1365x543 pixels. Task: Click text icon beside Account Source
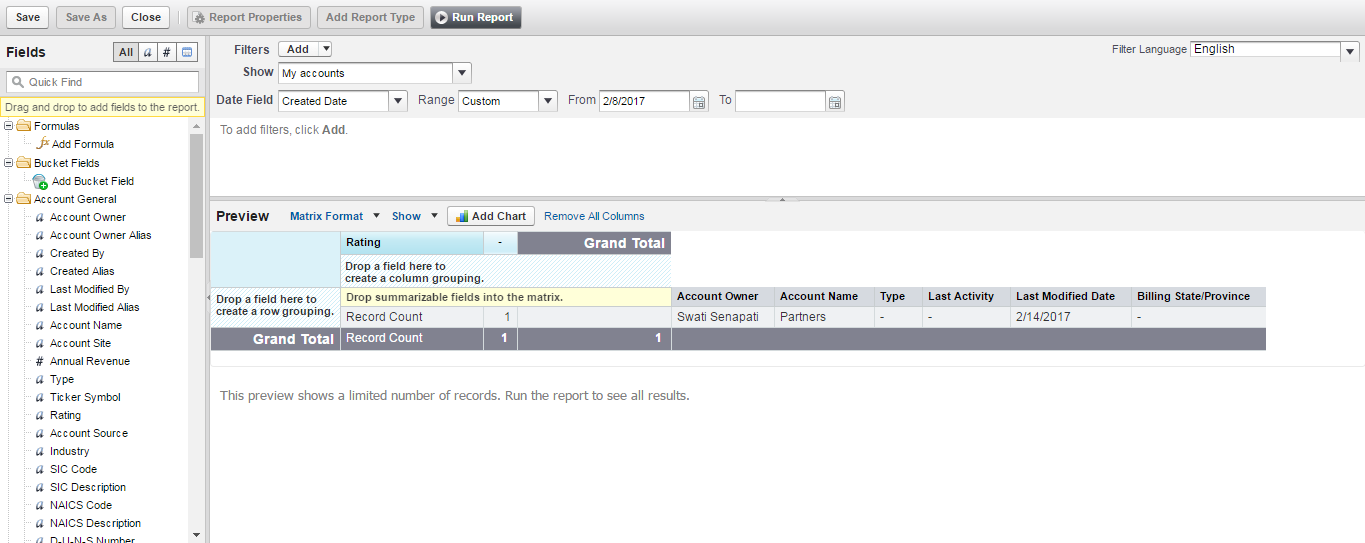[39, 433]
